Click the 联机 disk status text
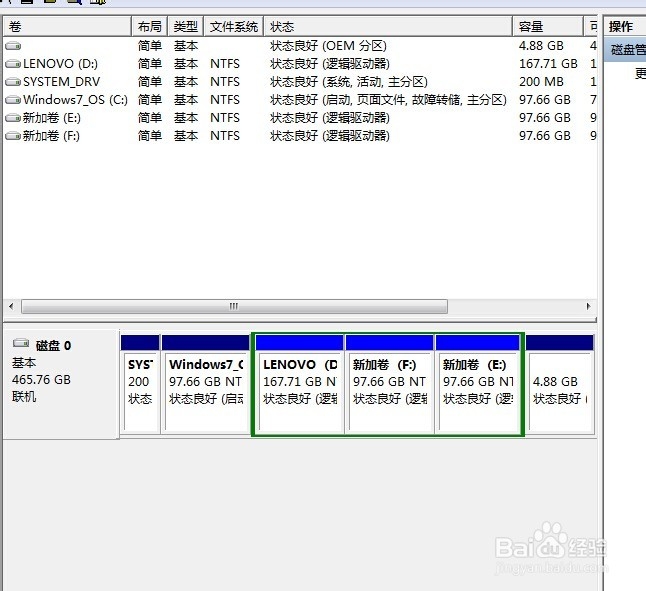The height and width of the screenshot is (591, 646). (24, 397)
